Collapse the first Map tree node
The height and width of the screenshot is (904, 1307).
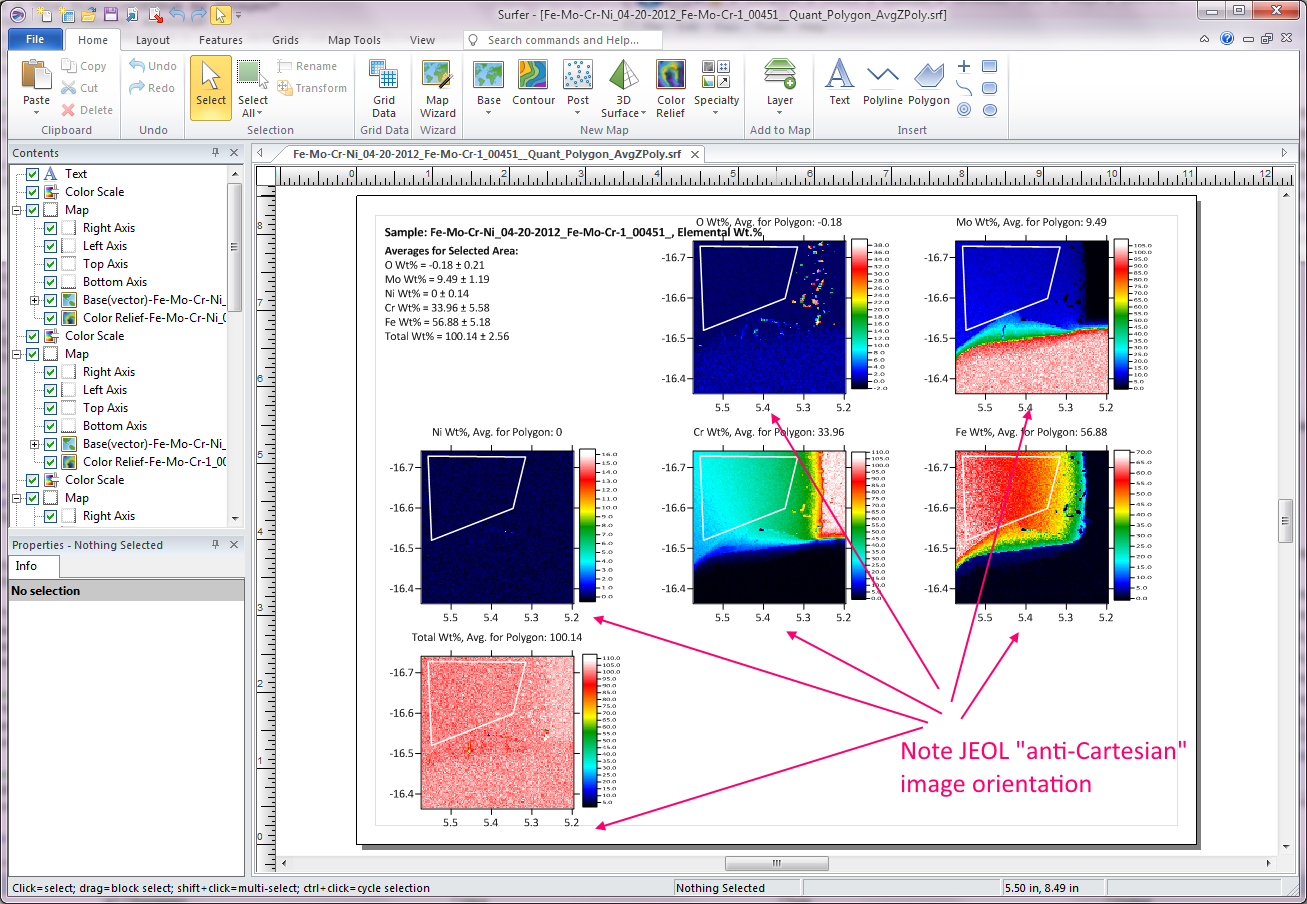pos(17,210)
